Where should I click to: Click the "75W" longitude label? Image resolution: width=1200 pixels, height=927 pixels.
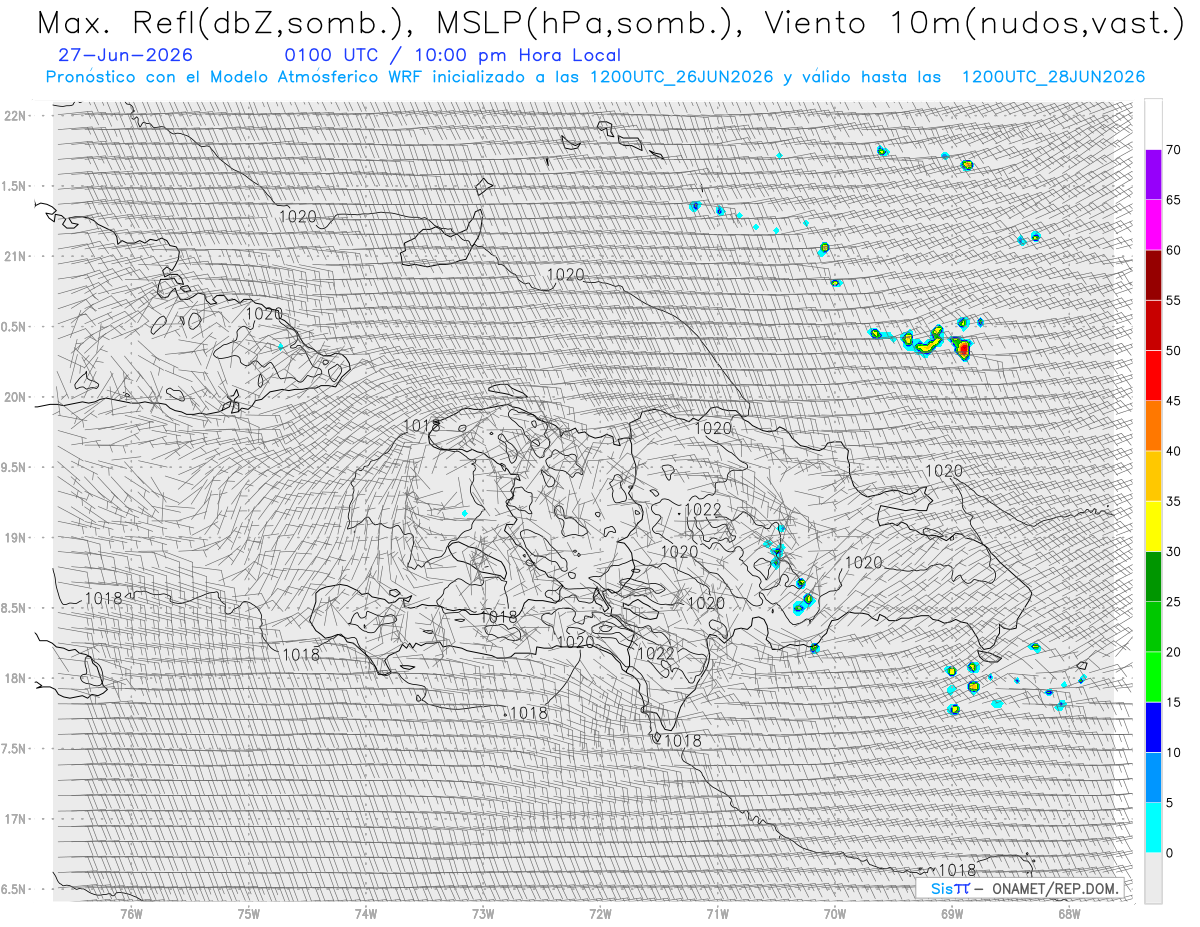point(249,913)
